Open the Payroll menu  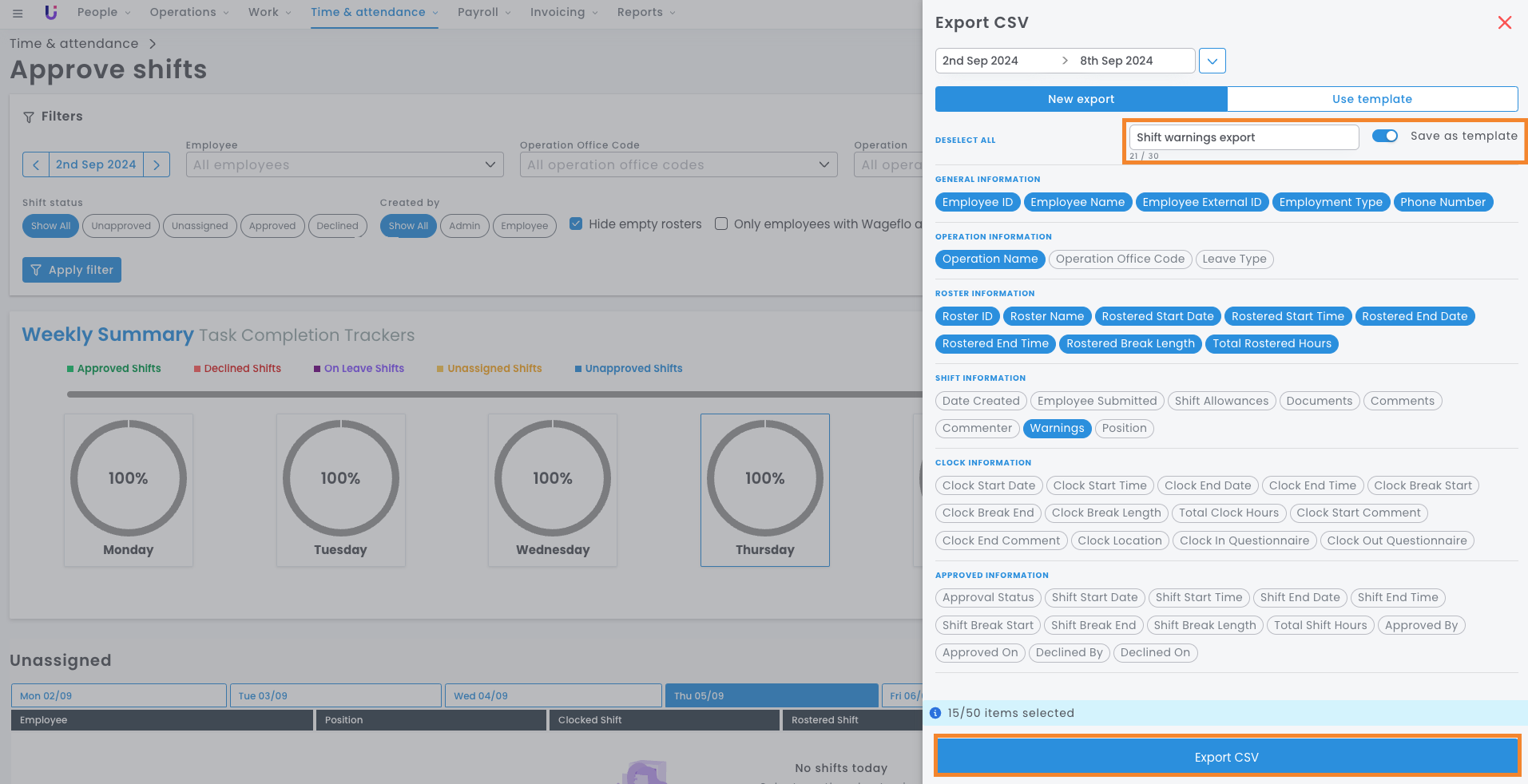(484, 12)
